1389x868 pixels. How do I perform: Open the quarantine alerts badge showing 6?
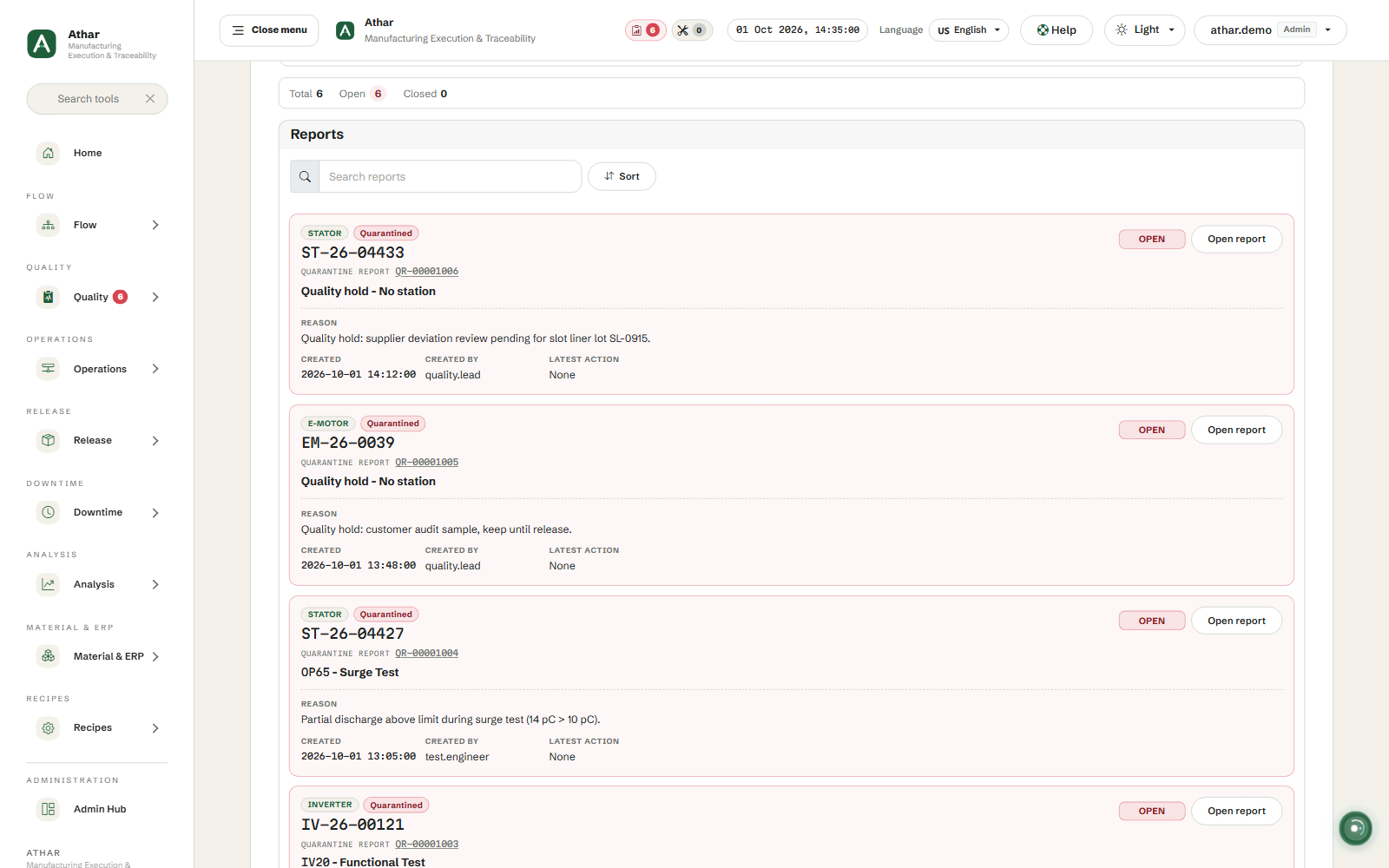tap(645, 30)
